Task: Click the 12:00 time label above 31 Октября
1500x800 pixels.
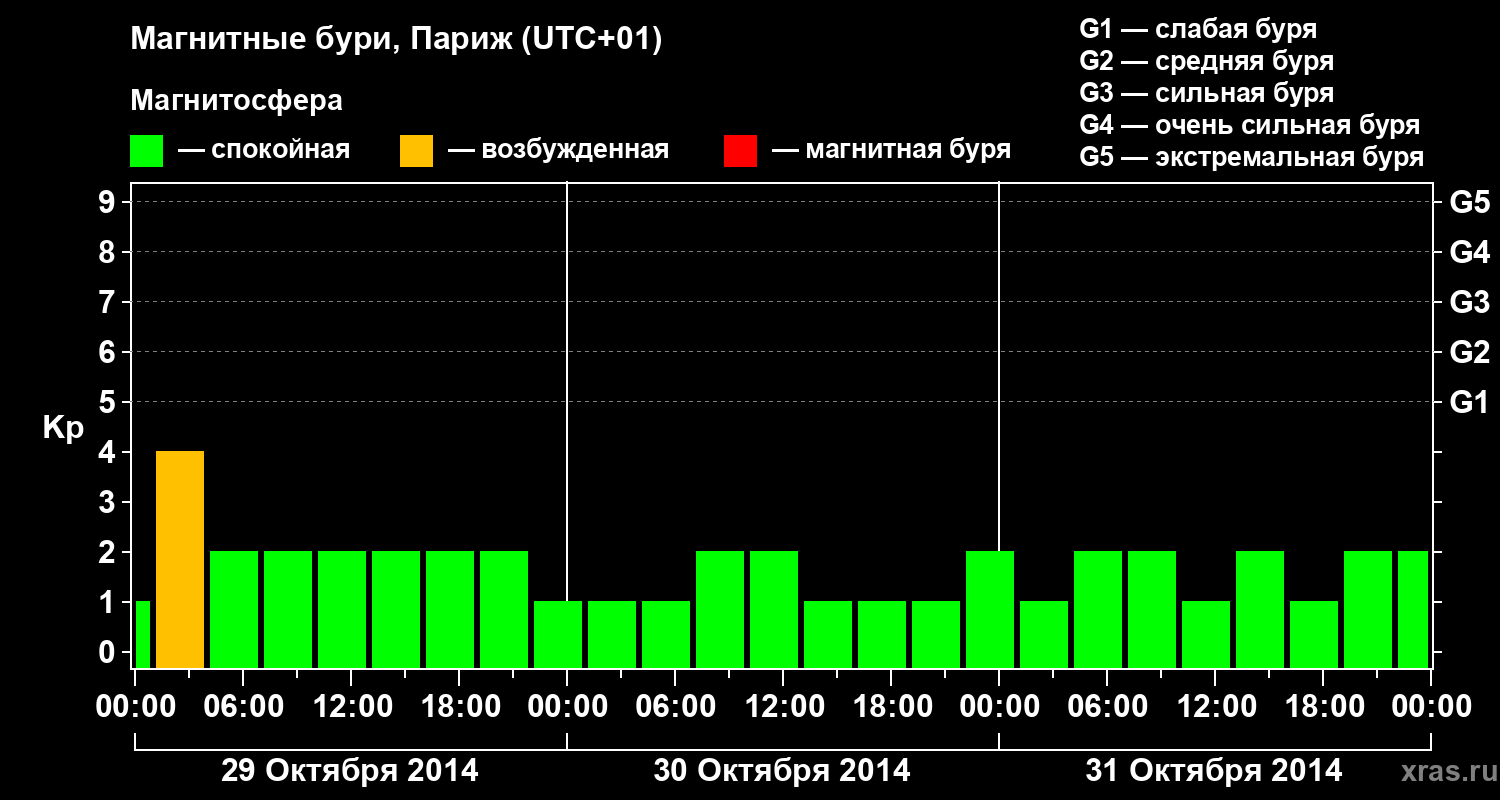Action: 1215,706
